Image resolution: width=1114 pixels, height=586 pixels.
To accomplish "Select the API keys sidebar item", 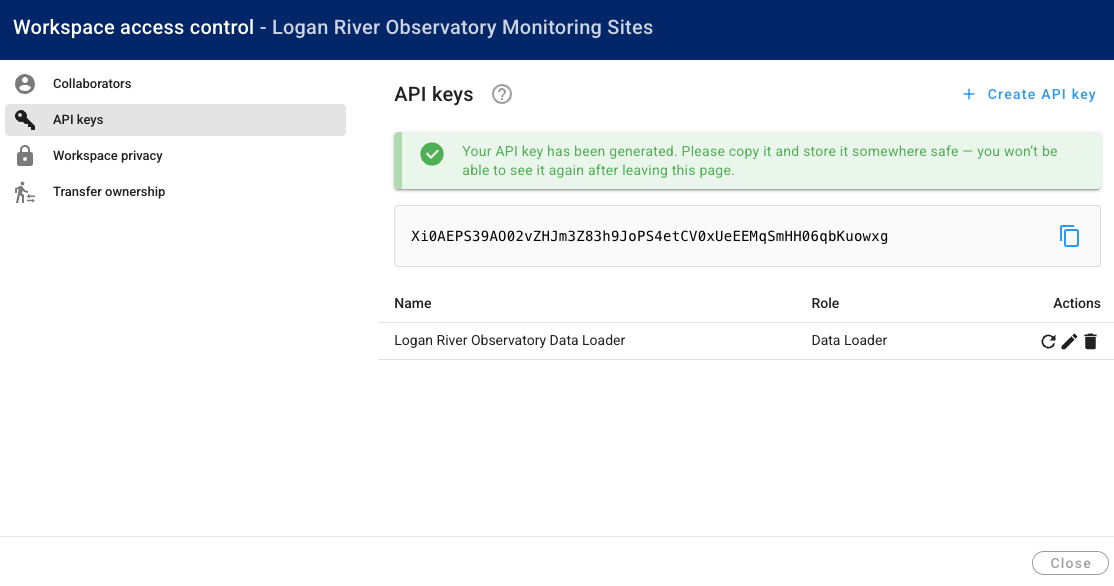I will pos(175,120).
